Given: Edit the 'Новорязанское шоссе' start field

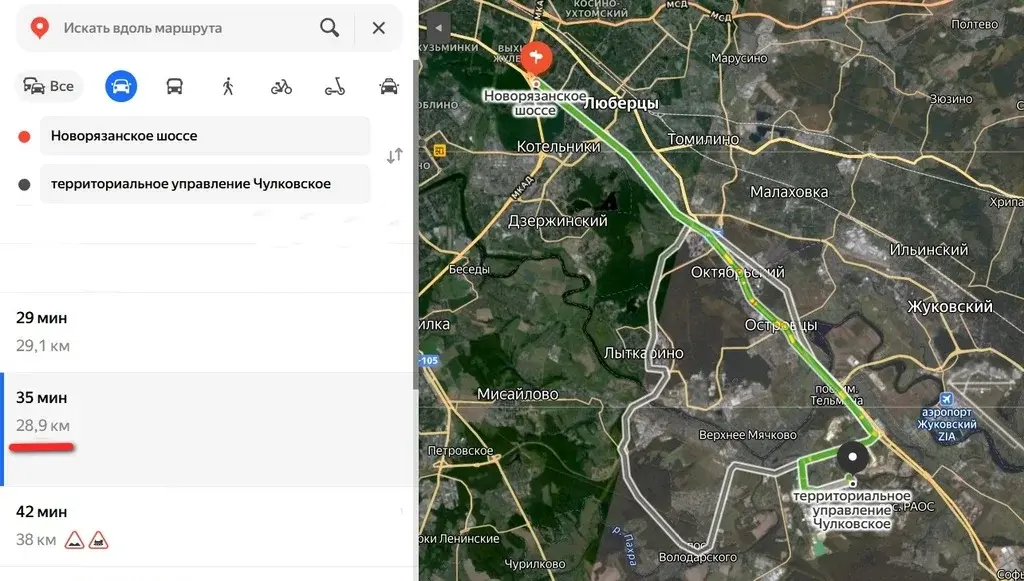Looking at the screenshot, I should click(x=205, y=136).
